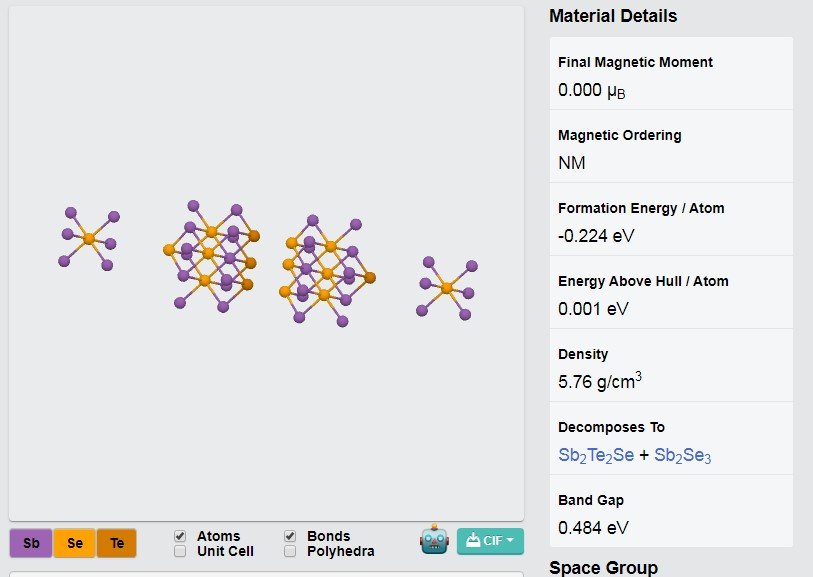The image size is (813, 577).
Task: Open the Sb2Te2Se decomposition link
Action: tap(596, 455)
